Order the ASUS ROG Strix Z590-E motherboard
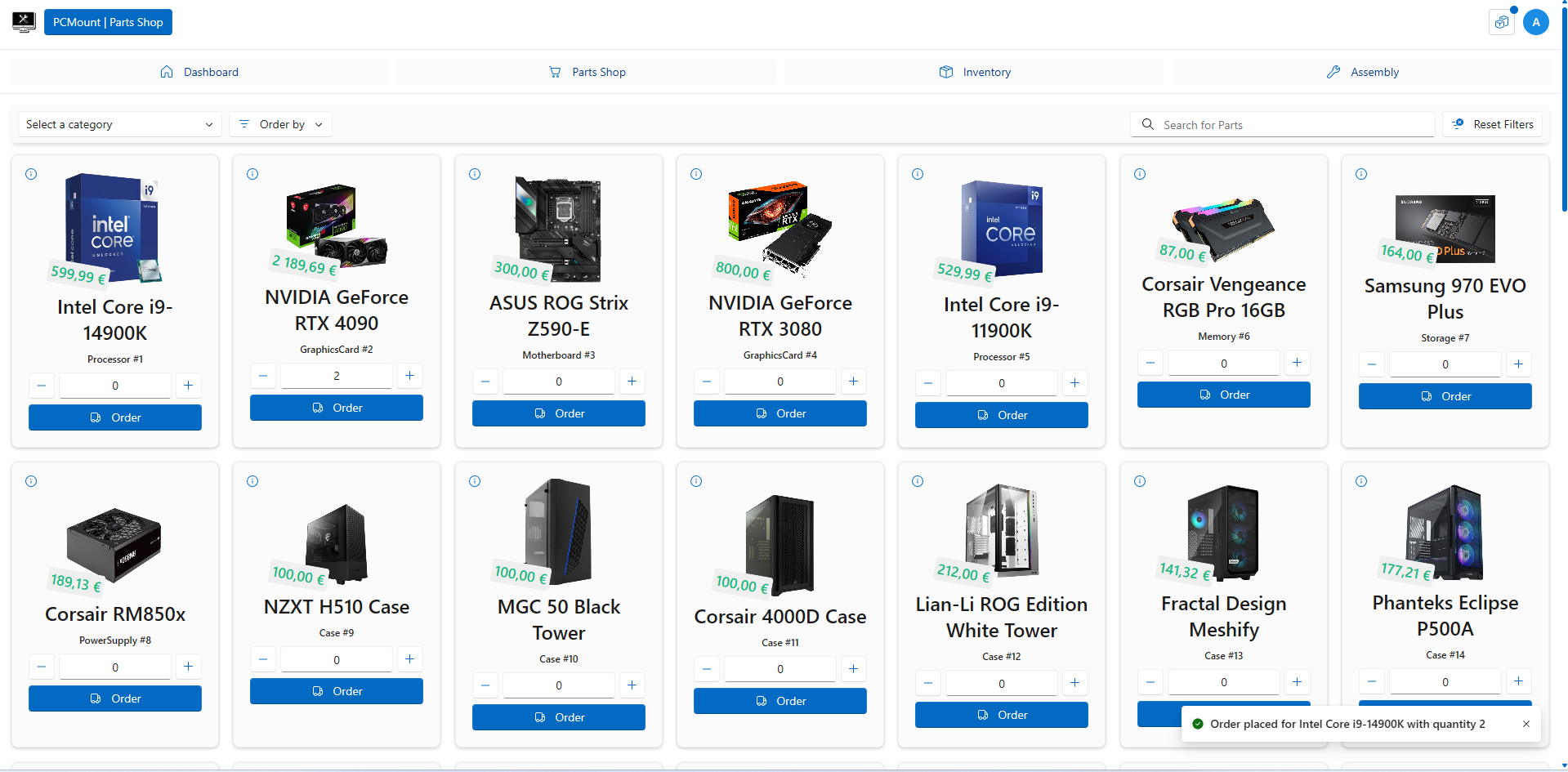The image size is (1568, 772). (559, 413)
